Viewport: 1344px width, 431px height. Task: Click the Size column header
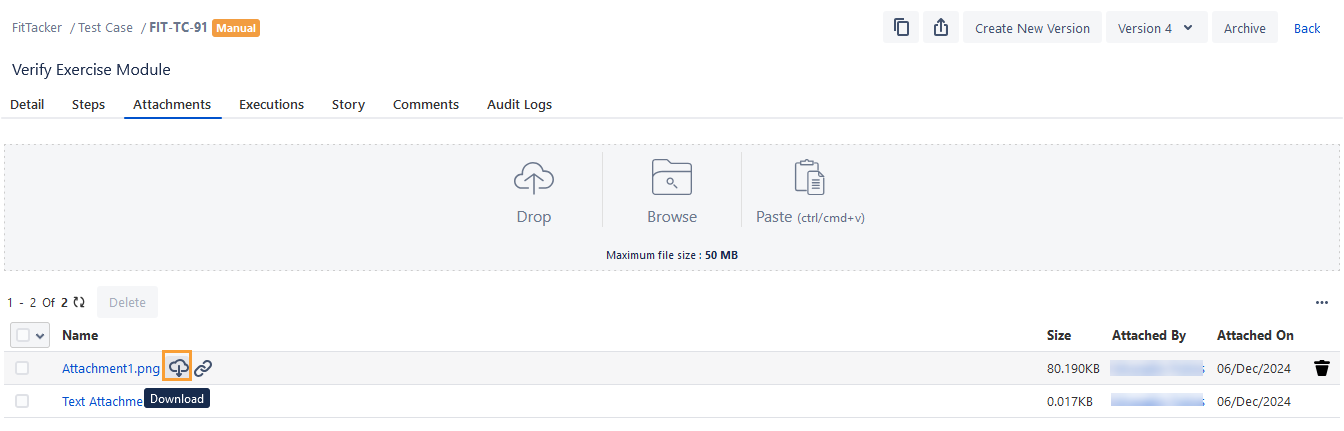(1059, 335)
